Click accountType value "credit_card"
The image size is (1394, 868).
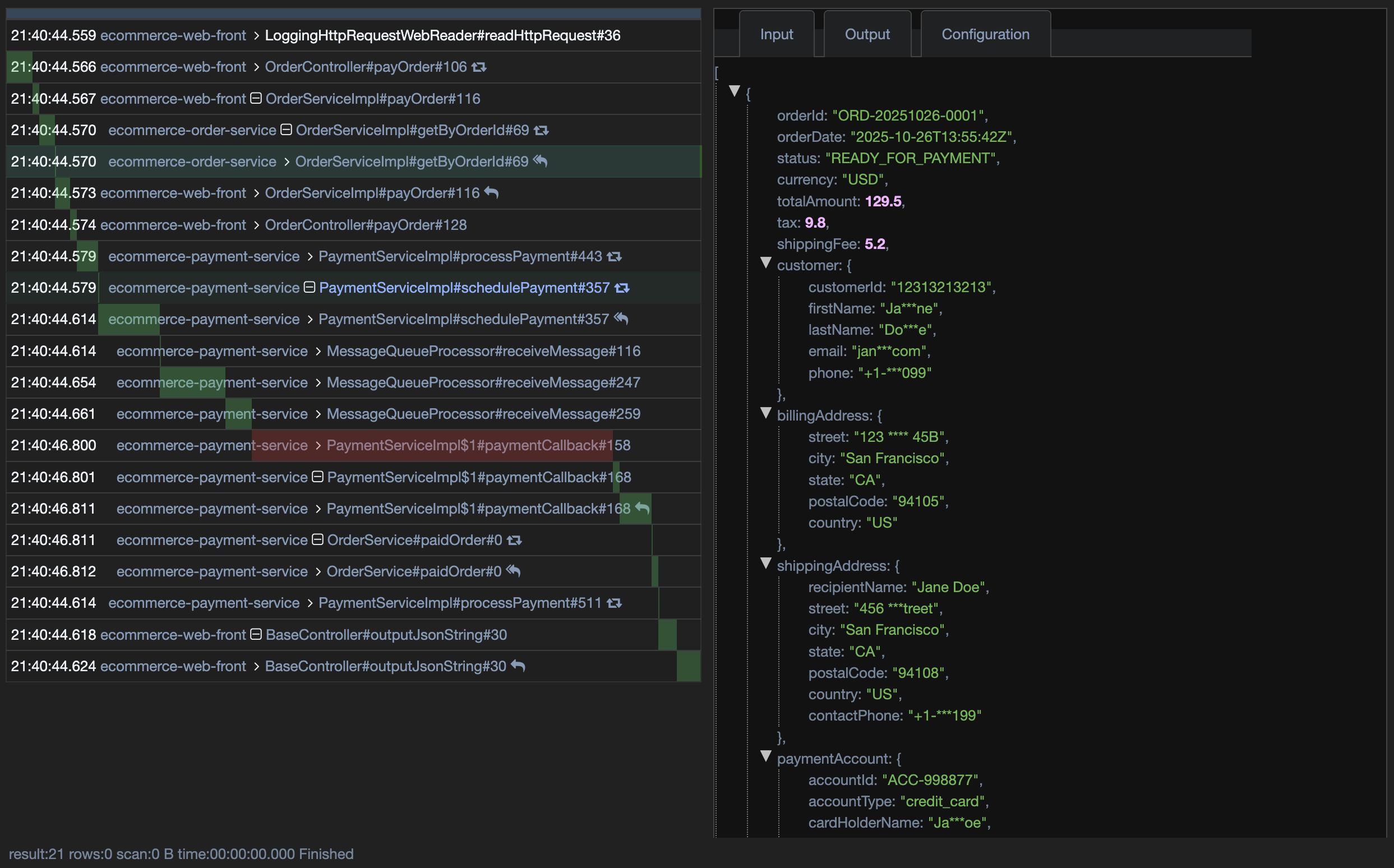point(942,801)
